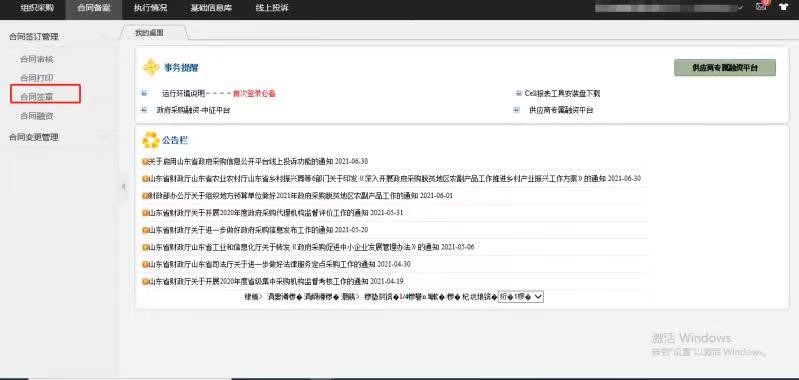Click the shirt-shaped theme skin icon
799x380 pixels.
tap(784, 7)
